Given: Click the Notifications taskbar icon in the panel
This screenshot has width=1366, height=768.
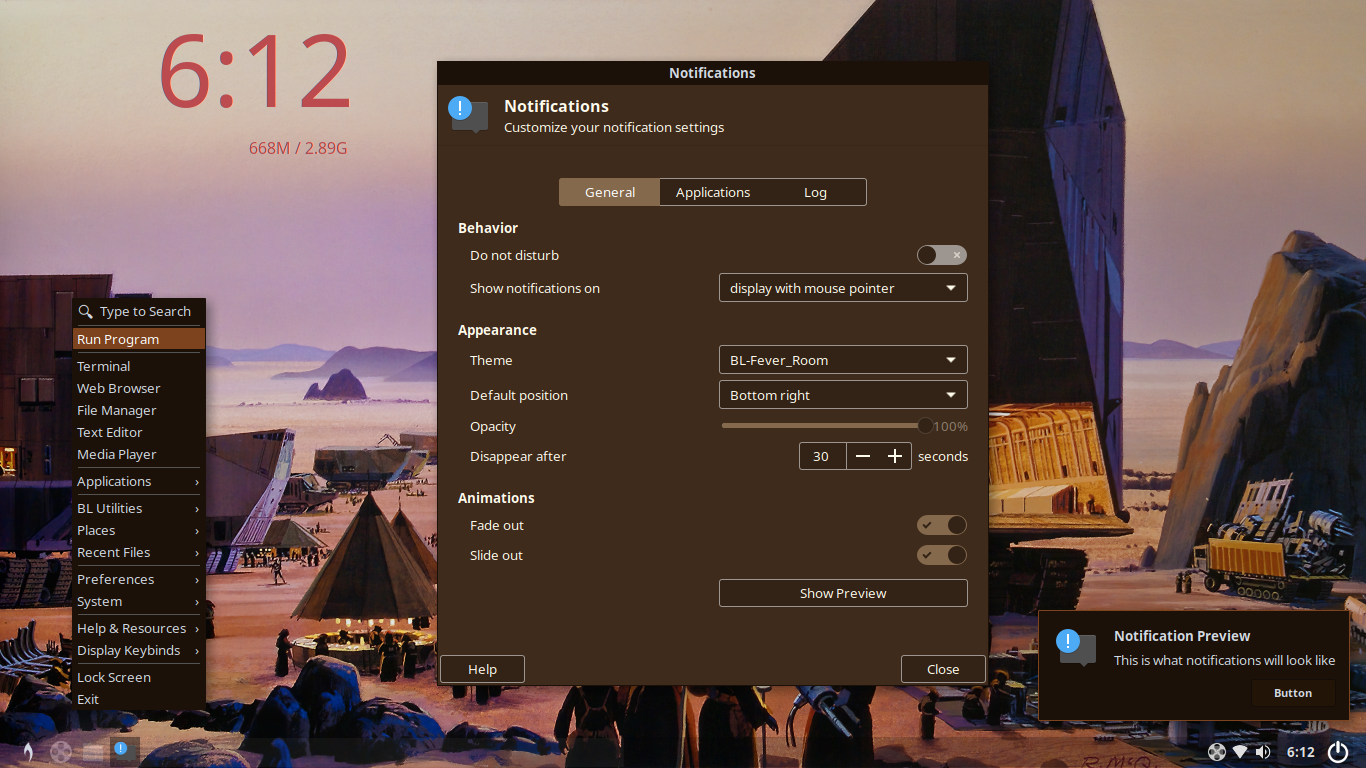Looking at the screenshot, I should coord(123,751).
